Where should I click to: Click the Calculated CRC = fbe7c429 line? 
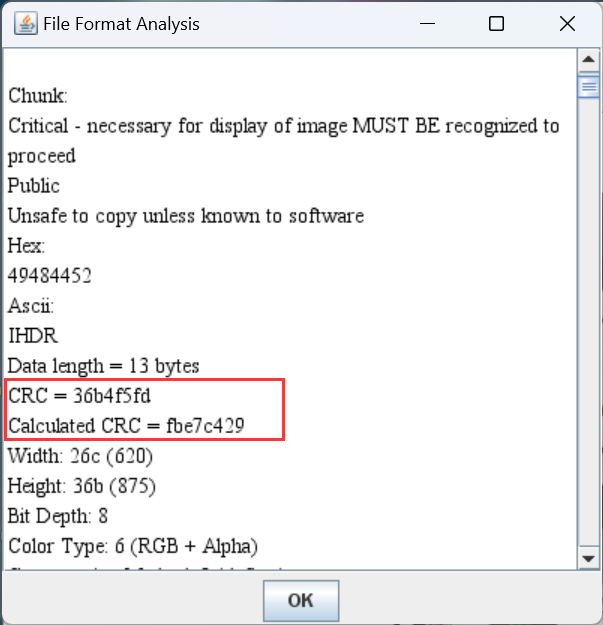(127, 426)
